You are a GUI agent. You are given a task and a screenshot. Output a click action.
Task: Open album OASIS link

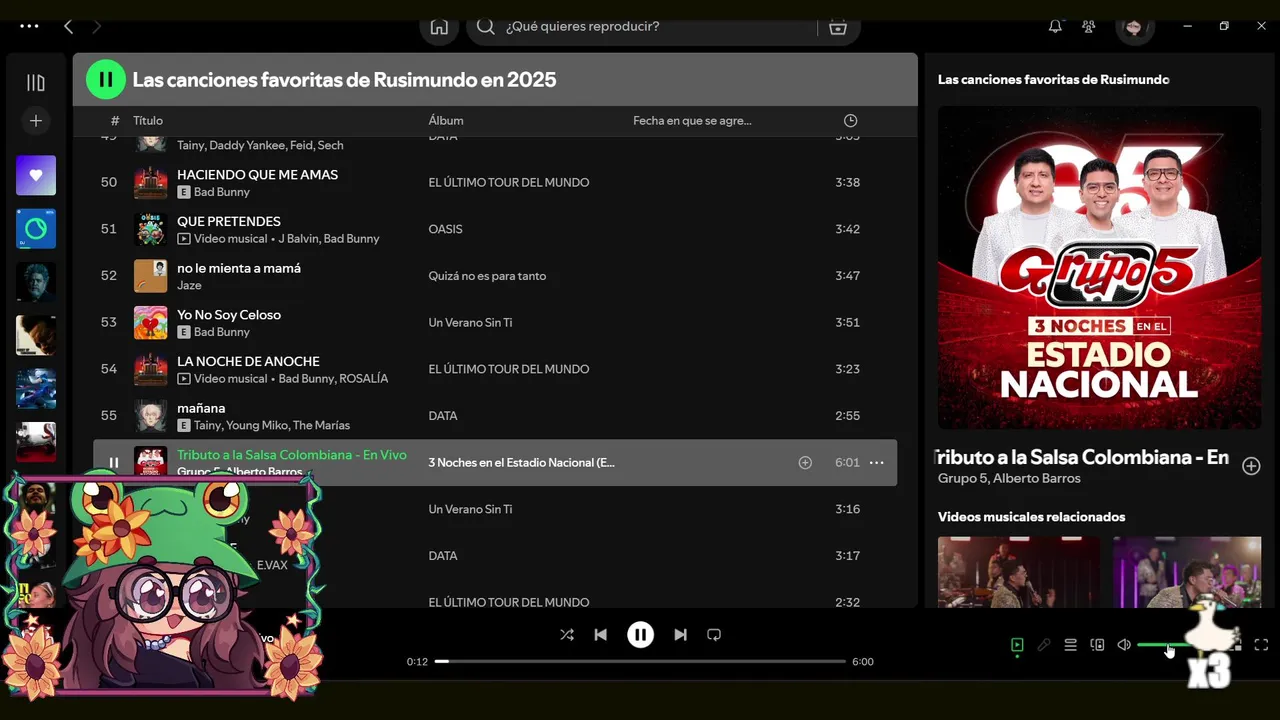445,229
